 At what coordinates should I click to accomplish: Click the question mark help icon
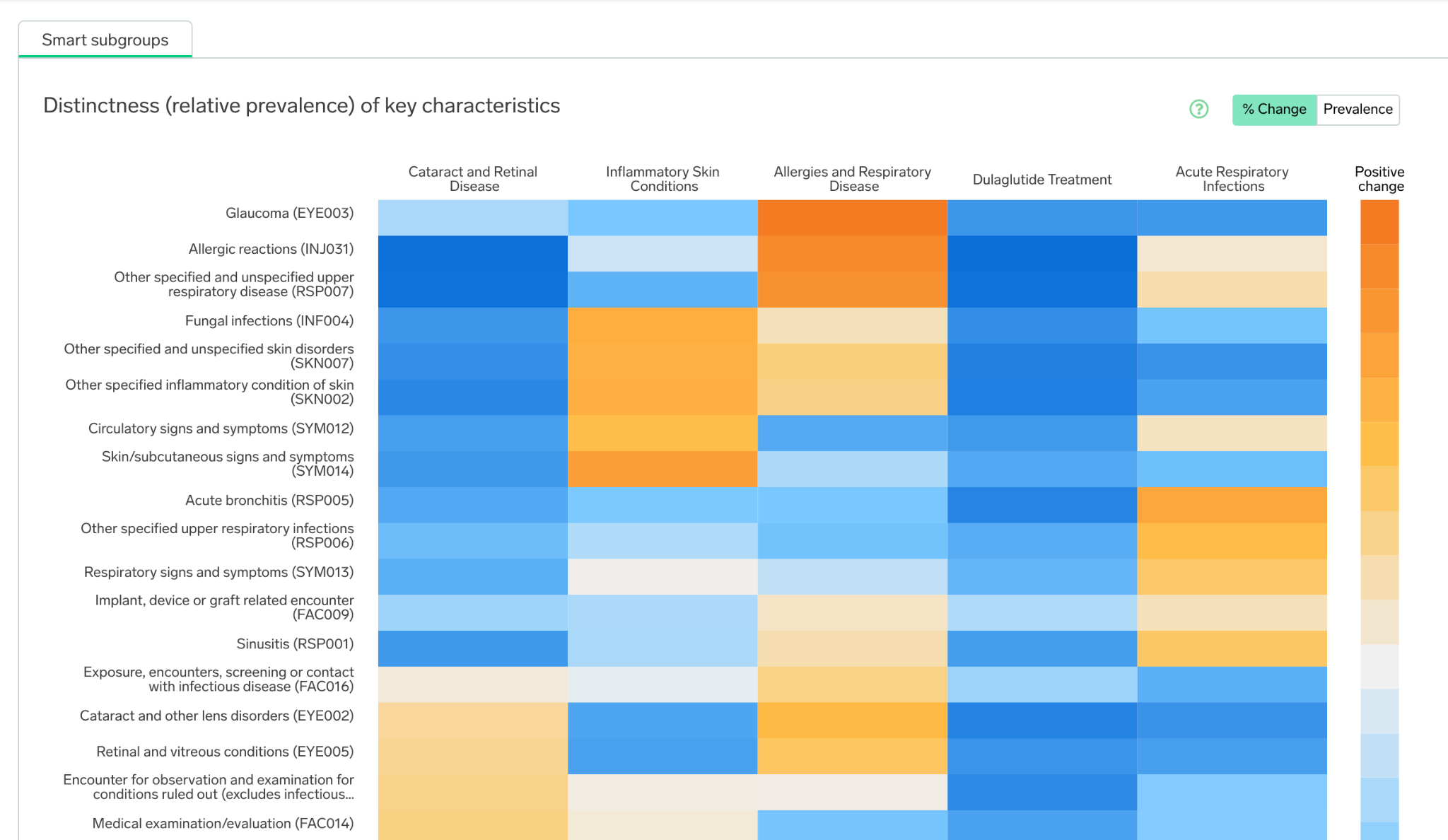point(1199,109)
